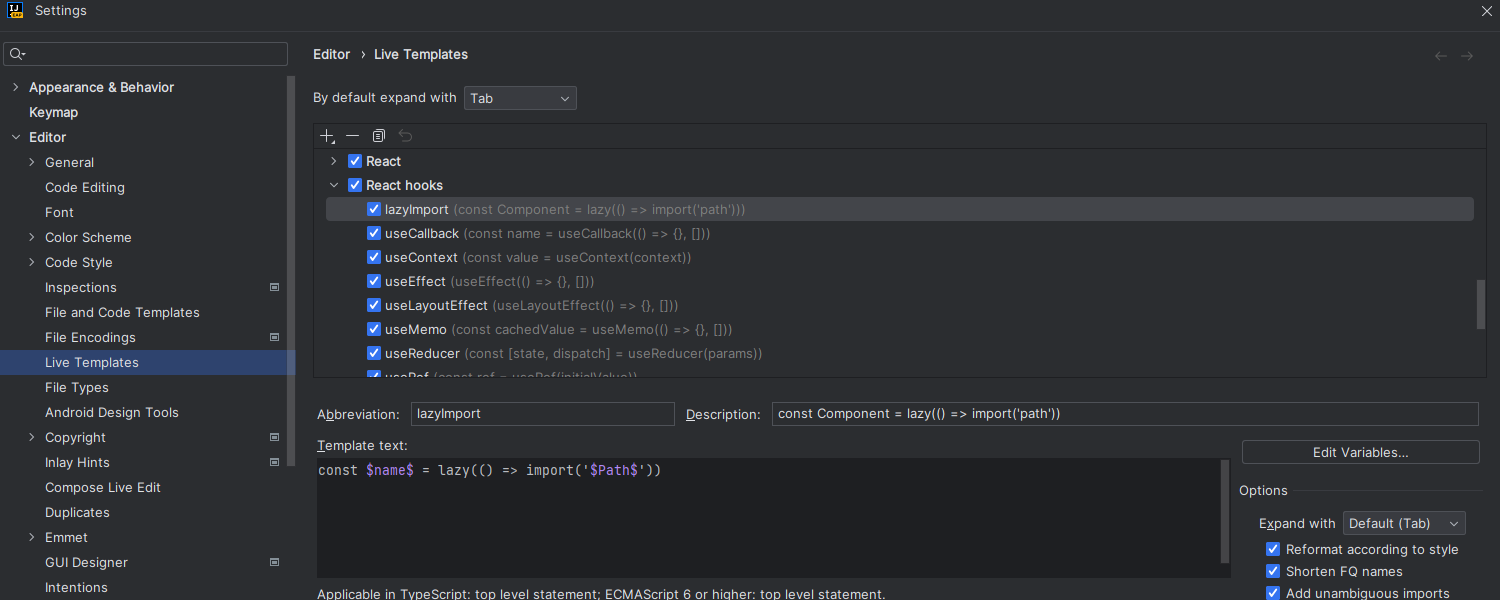Image resolution: width=1500 pixels, height=600 pixels.
Task: Click the Editor breadcrumb link
Action: pyautogui.click(x=332, y=54)
